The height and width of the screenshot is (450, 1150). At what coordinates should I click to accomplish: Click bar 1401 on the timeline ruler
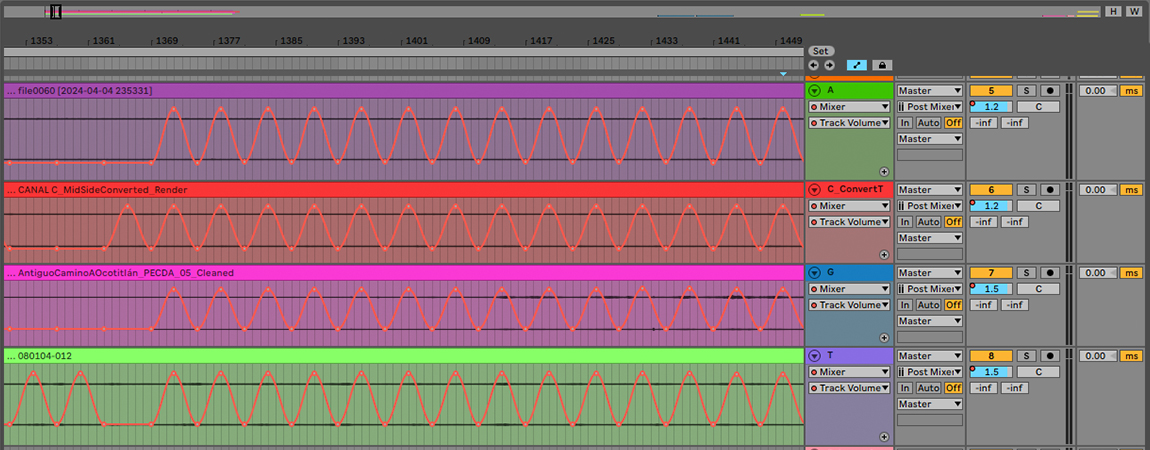click(x=417, y=41)
